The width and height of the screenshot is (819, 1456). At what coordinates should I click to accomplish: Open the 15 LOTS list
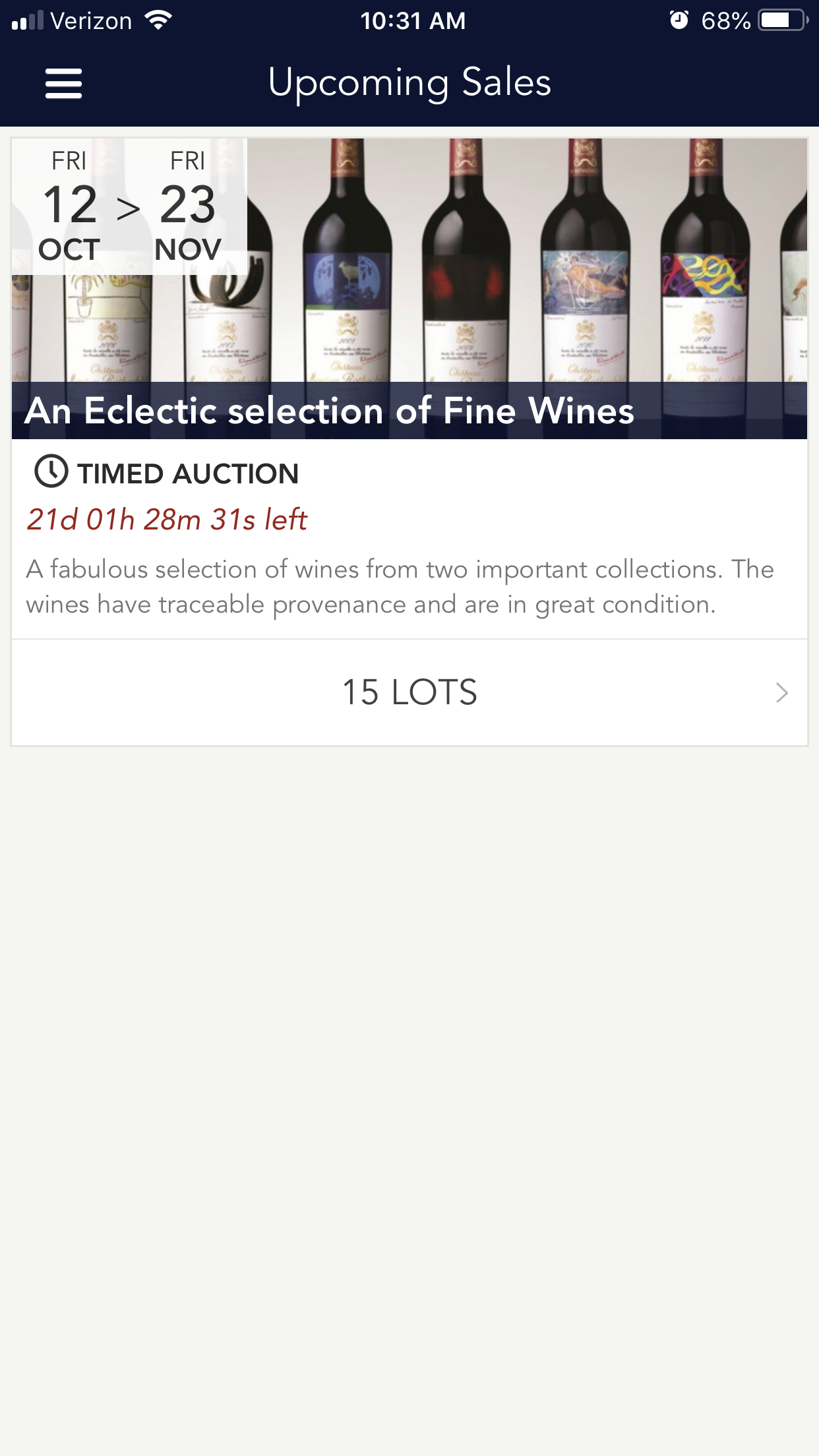pyautogui.click(x=409, y=692)
